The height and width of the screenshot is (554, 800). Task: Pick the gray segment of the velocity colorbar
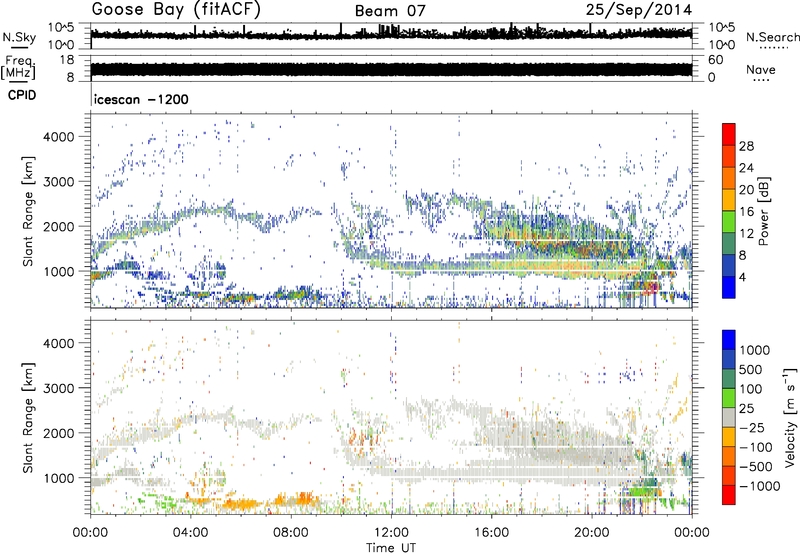click(729, 418)
